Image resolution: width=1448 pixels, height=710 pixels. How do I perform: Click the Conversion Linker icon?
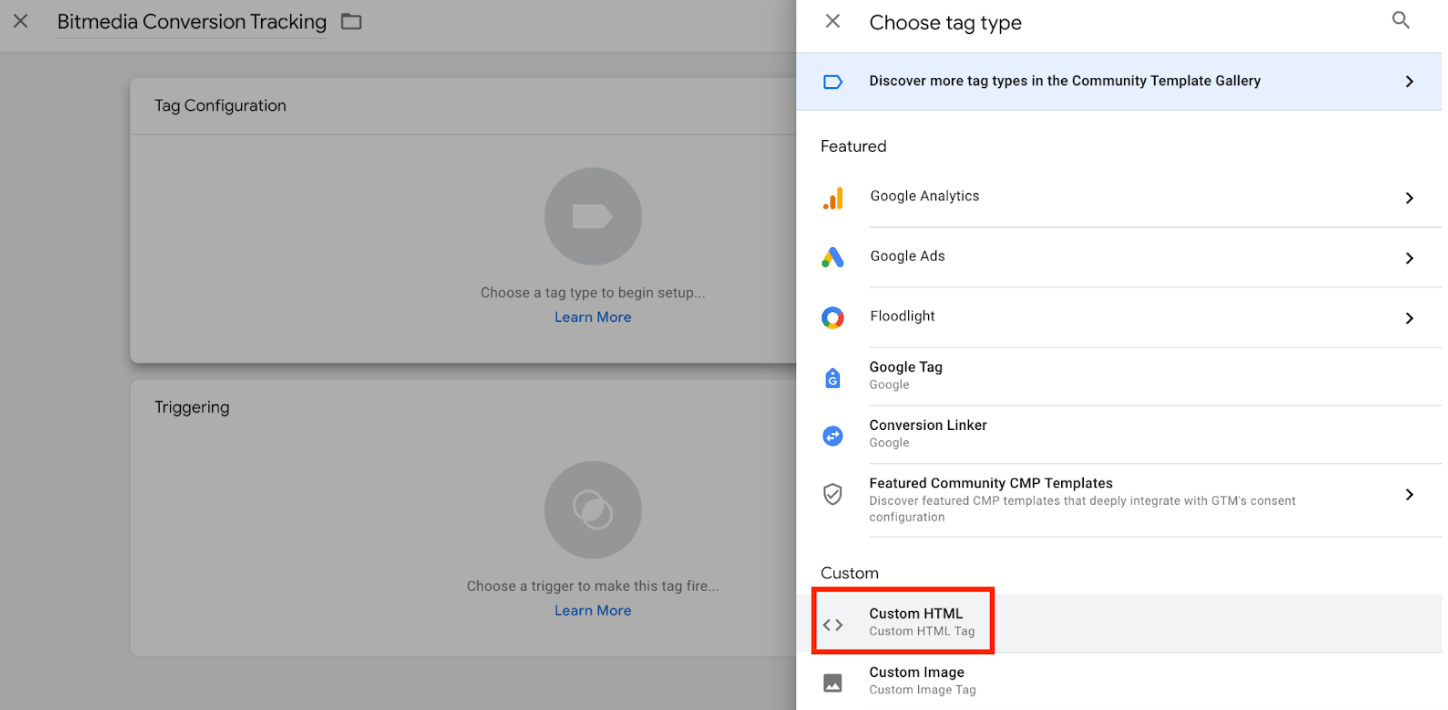coord(832,435)
